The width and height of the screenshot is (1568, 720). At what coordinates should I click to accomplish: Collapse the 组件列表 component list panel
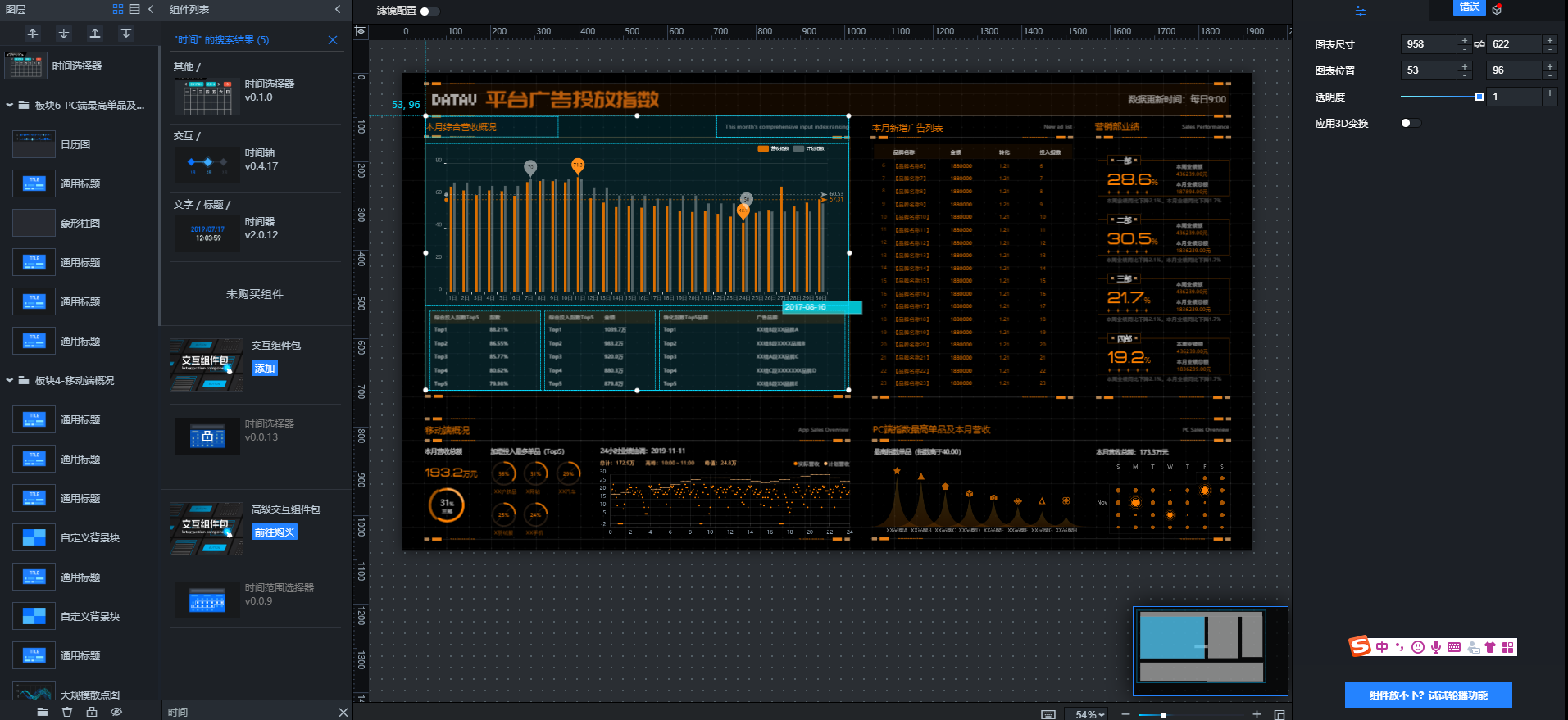[338, 9]
